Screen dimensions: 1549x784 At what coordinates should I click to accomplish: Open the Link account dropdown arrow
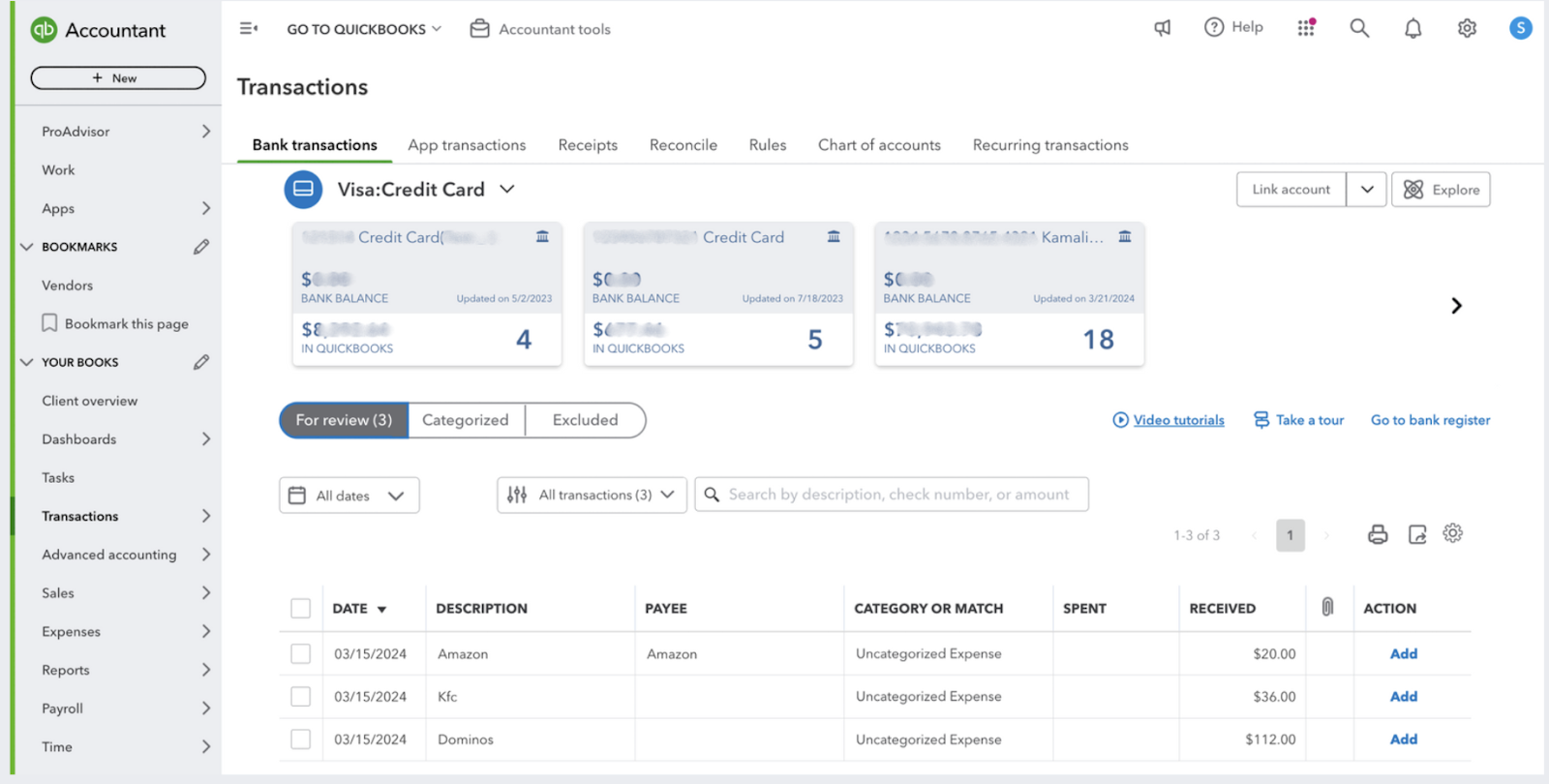1366,190
